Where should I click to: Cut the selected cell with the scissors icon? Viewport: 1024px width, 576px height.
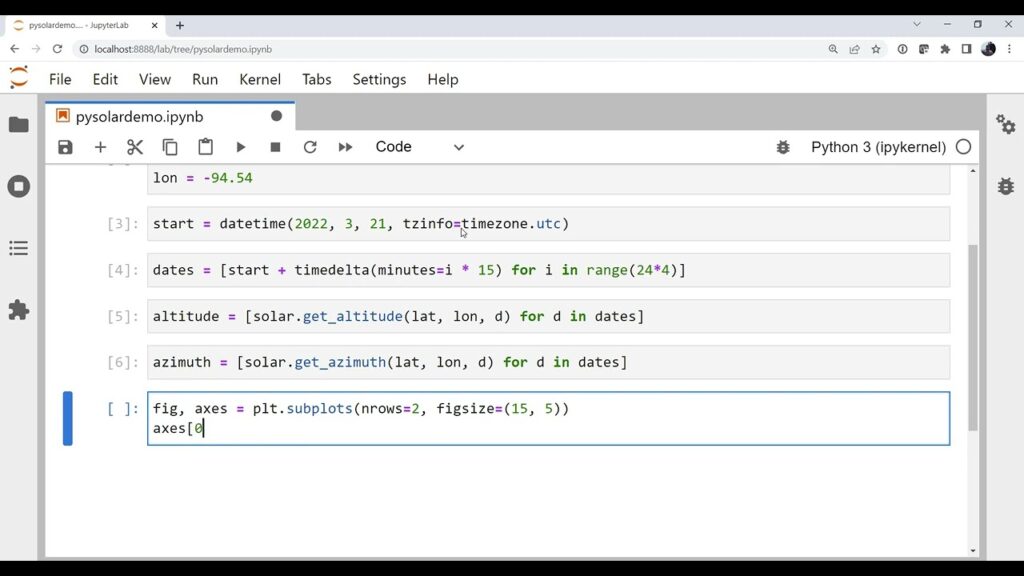[x=135, y=146]
